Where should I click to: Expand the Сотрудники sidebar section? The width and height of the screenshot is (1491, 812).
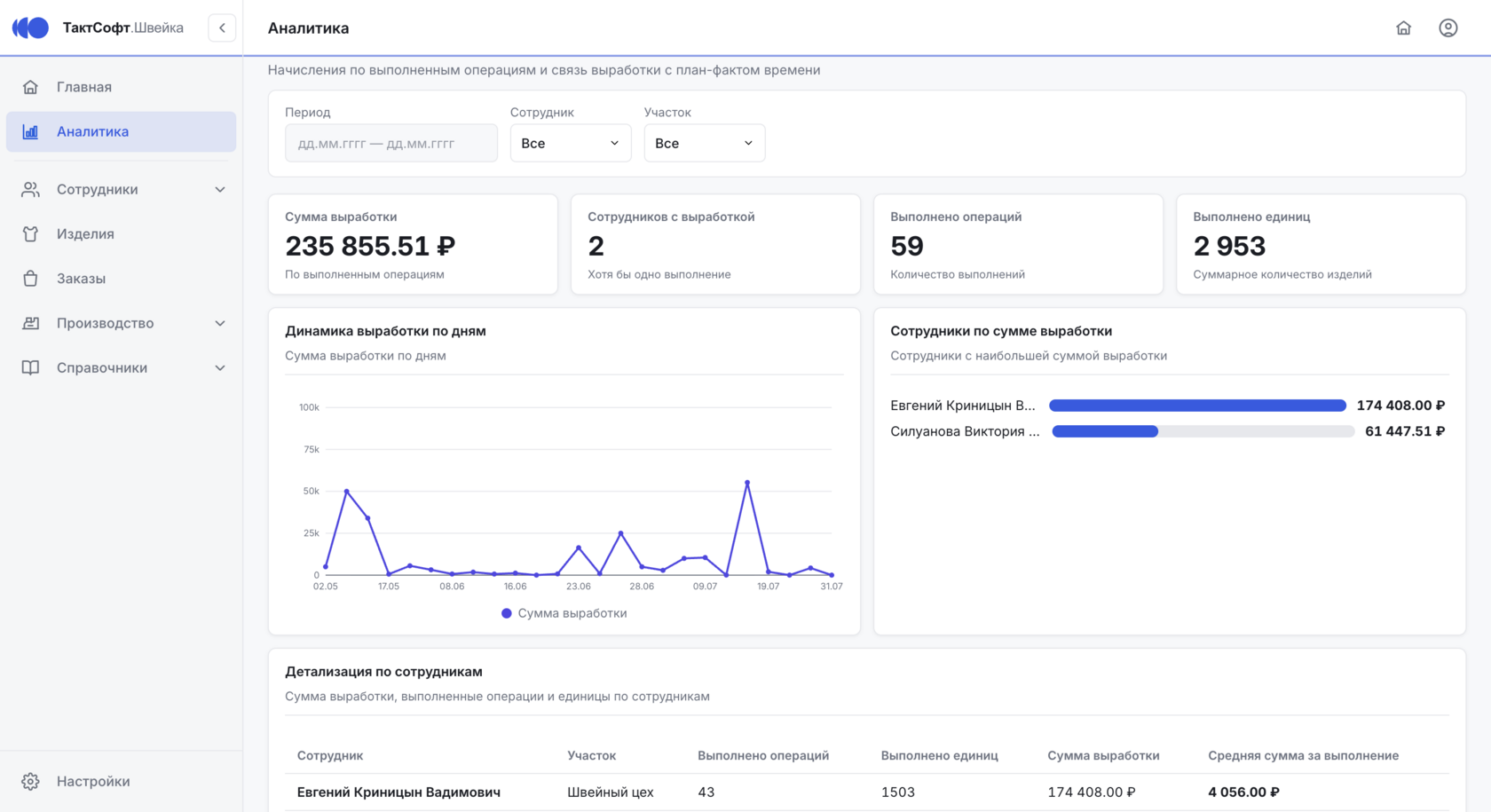coord(122,189)
